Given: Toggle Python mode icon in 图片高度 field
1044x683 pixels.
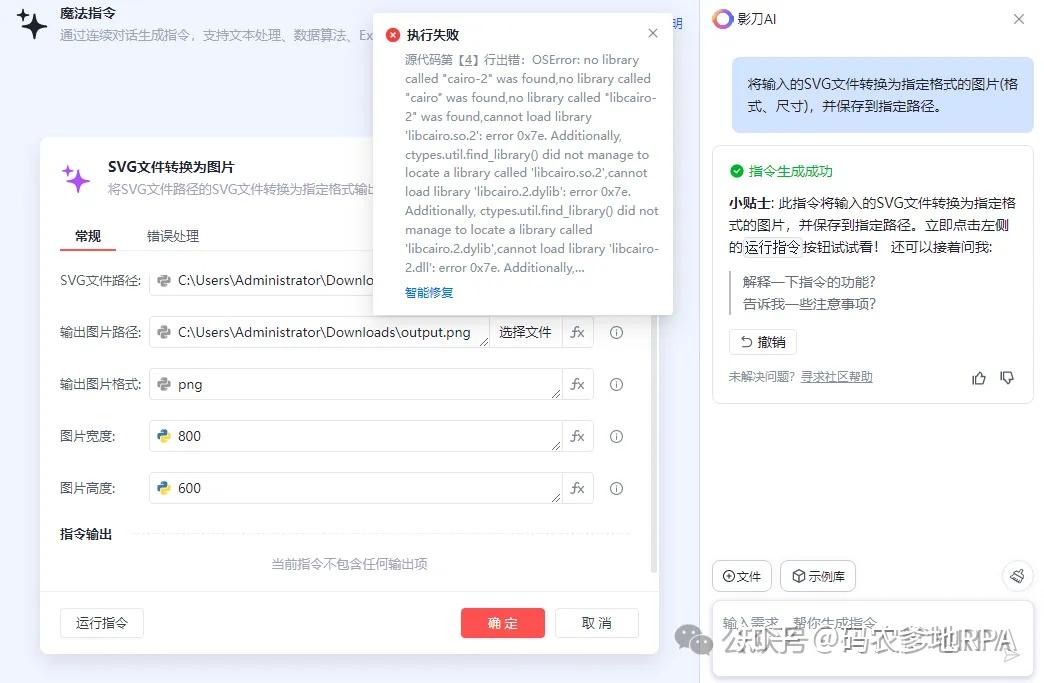Looking at the screenshot, I should point(164,488).
